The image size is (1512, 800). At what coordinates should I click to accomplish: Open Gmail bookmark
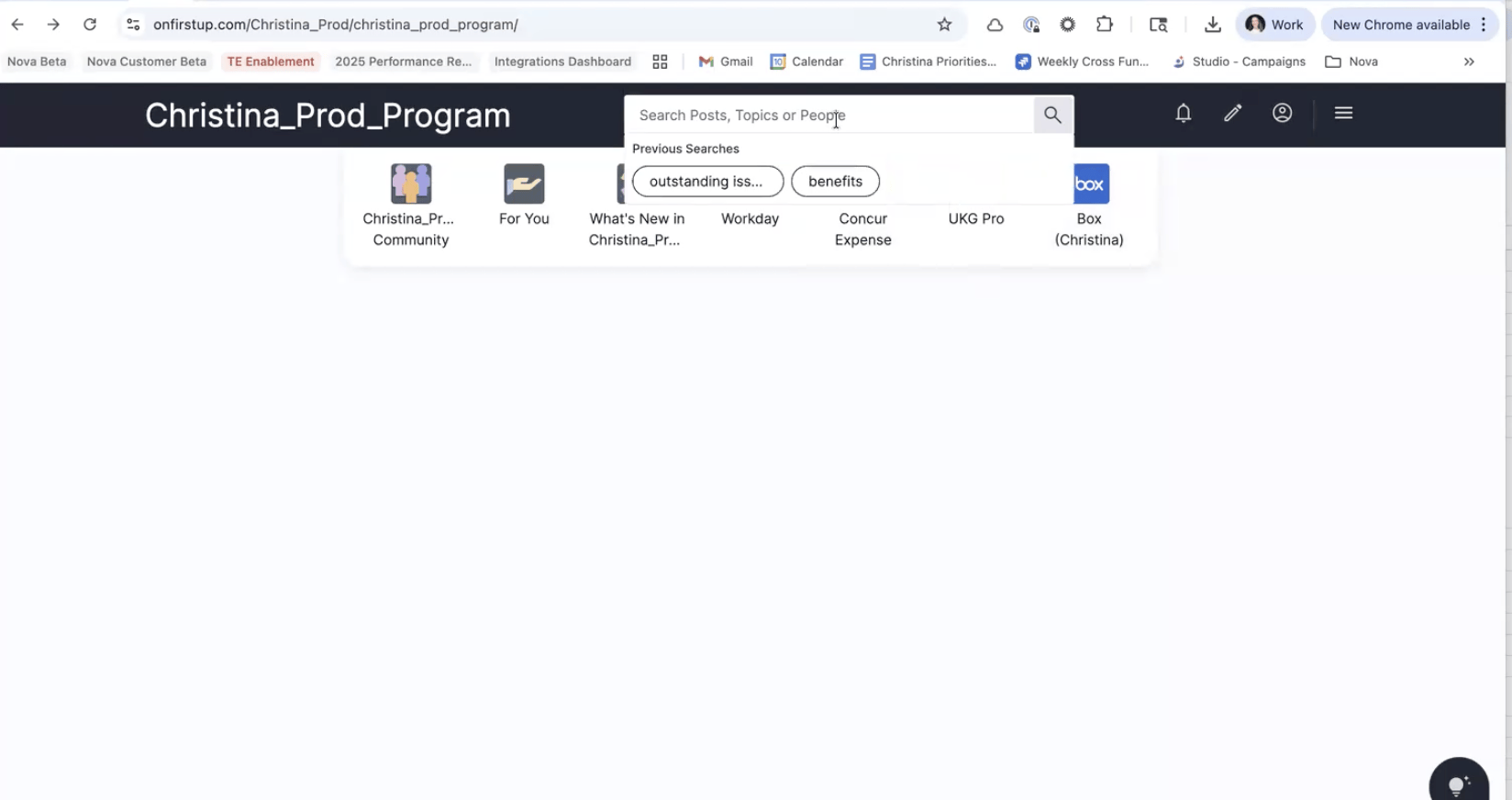[x=726, y=61]
